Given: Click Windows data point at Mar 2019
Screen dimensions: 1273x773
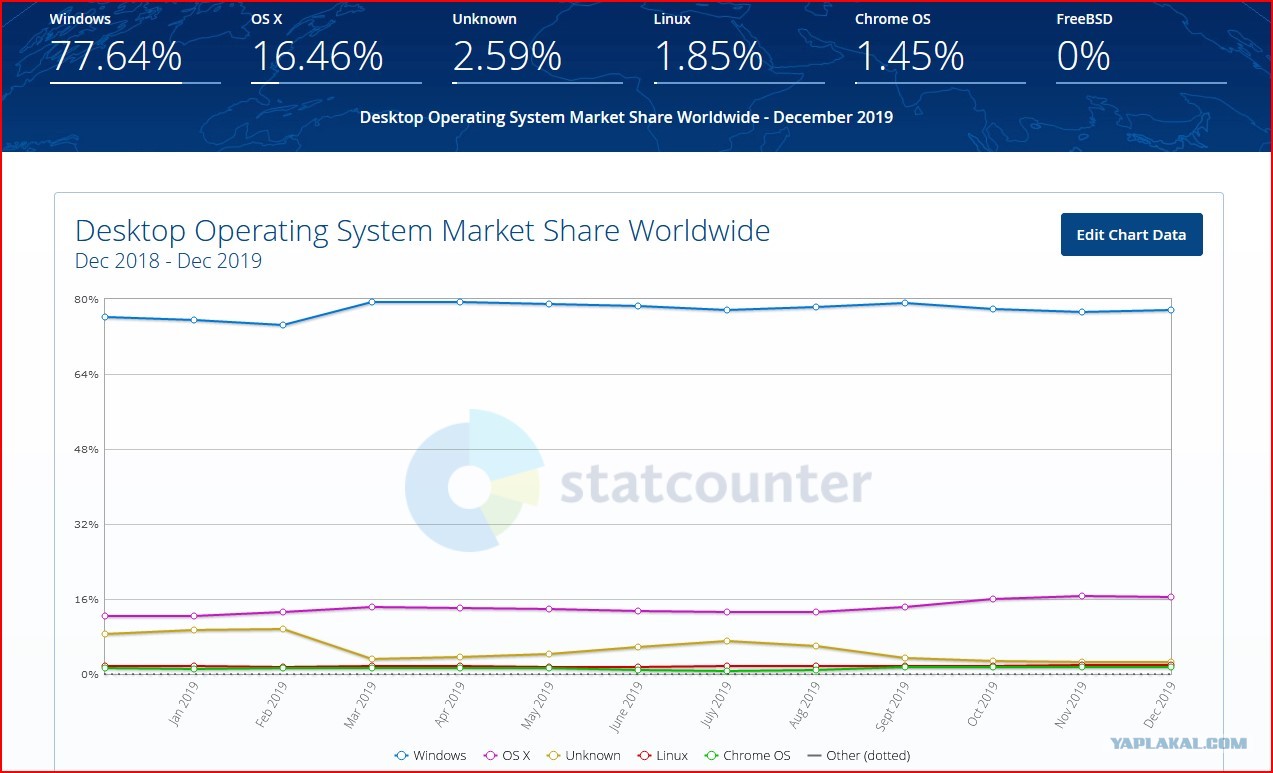Looking at the screenshot, I should pos(372,302).
